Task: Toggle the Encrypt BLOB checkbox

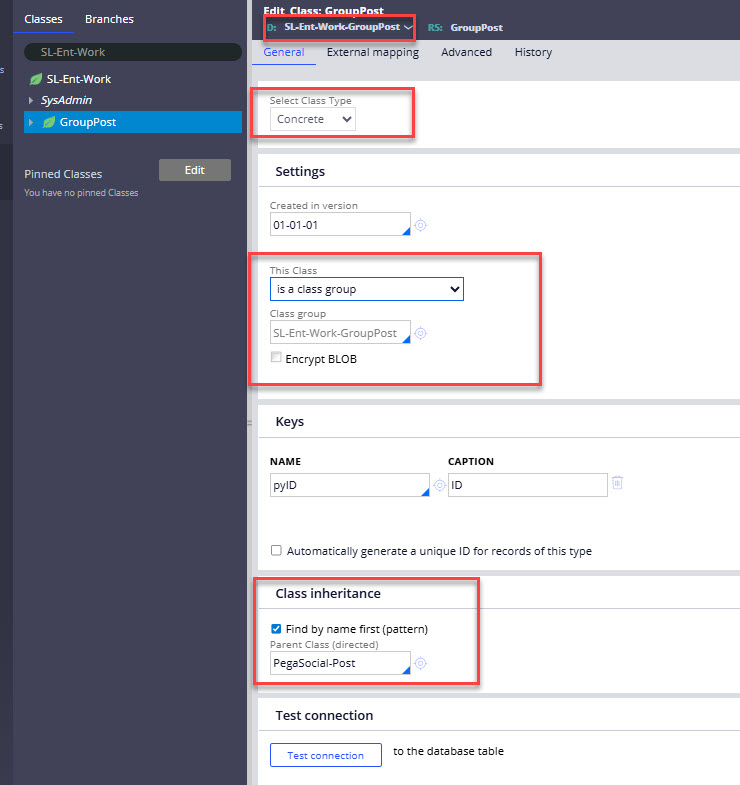Action: [276, 359]
